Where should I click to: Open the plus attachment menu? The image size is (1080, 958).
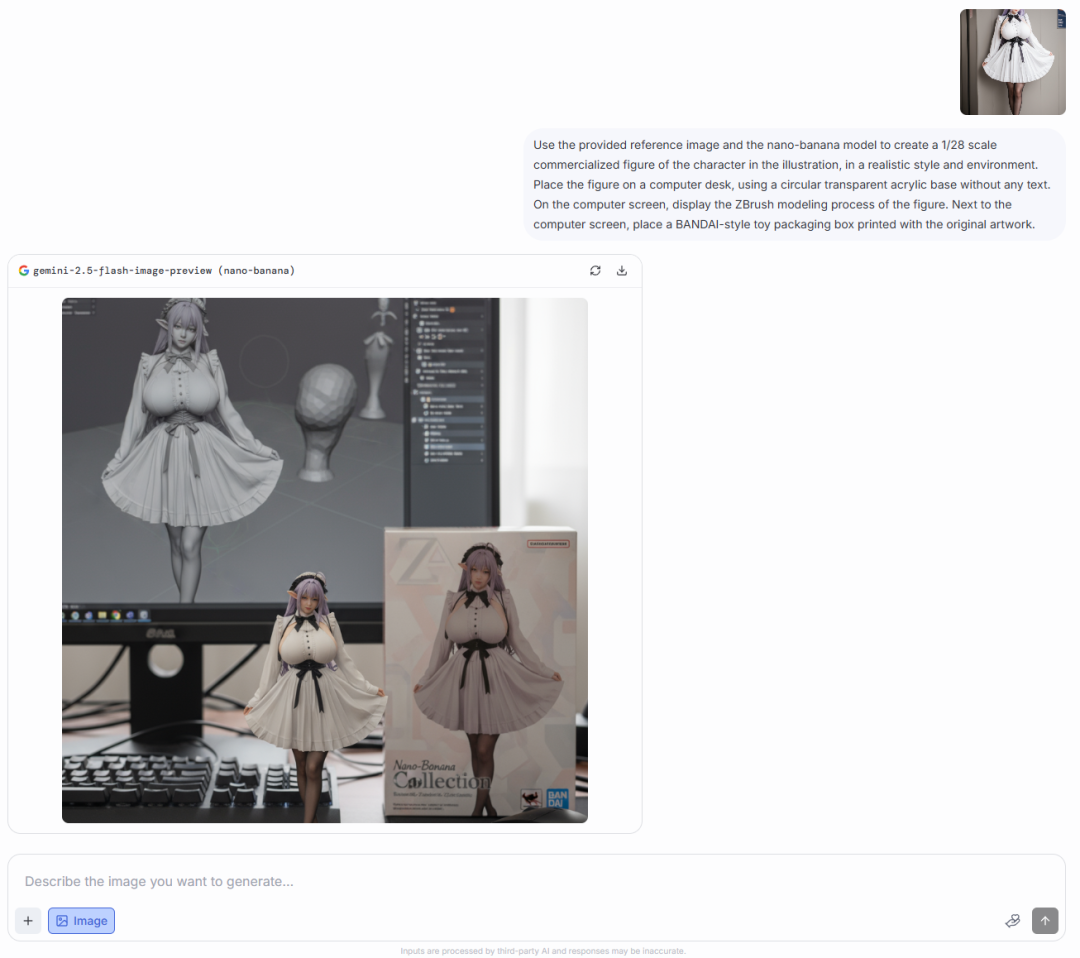click(x=28, y=921)
